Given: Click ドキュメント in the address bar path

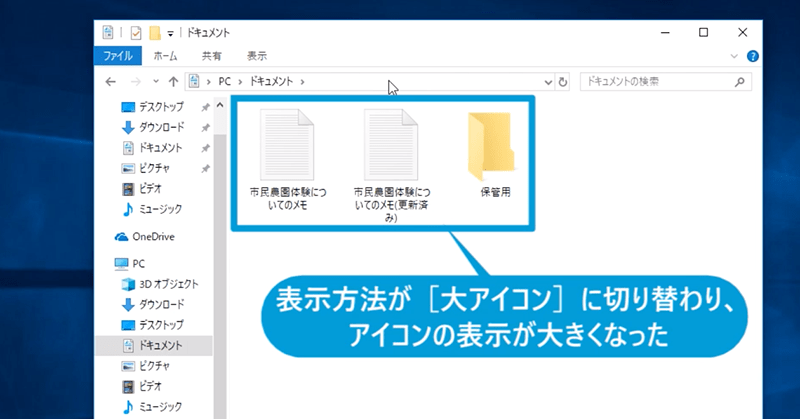Looking at the screenshot, I should coord(271,82).
